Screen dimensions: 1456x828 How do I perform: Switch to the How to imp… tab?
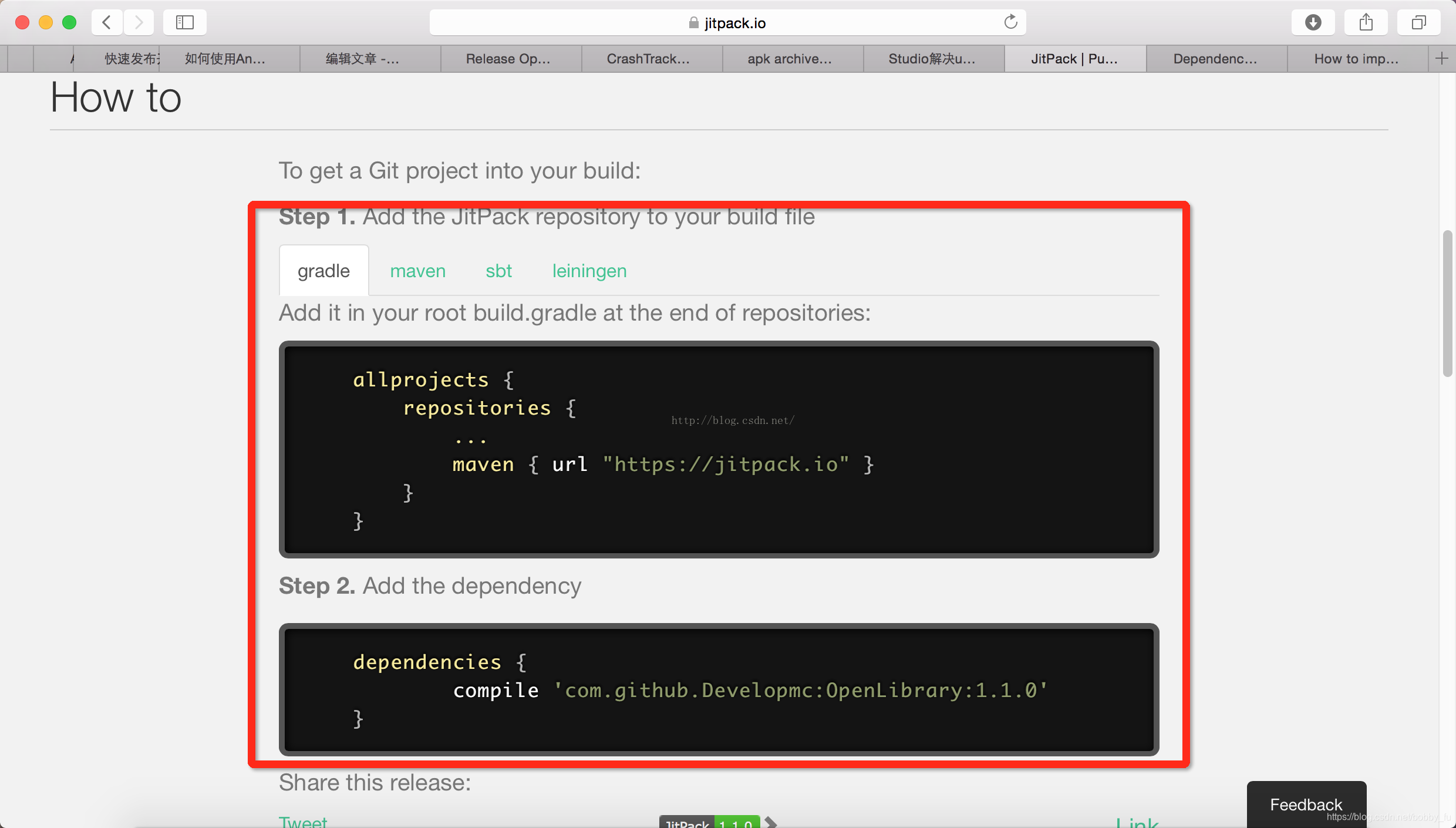(x=1357, y=59)
